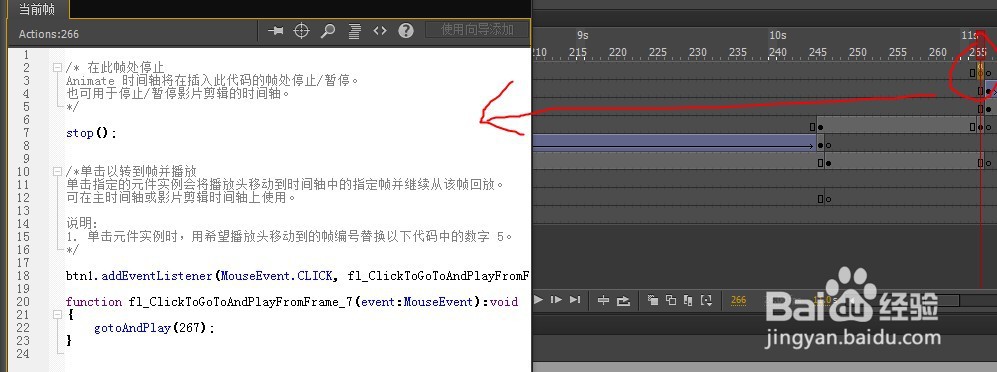Select the blank keyframe at frame 246 in lowest layer
Image resolution: width=997 pixels, height=372 pixels.
pos(828,199)
